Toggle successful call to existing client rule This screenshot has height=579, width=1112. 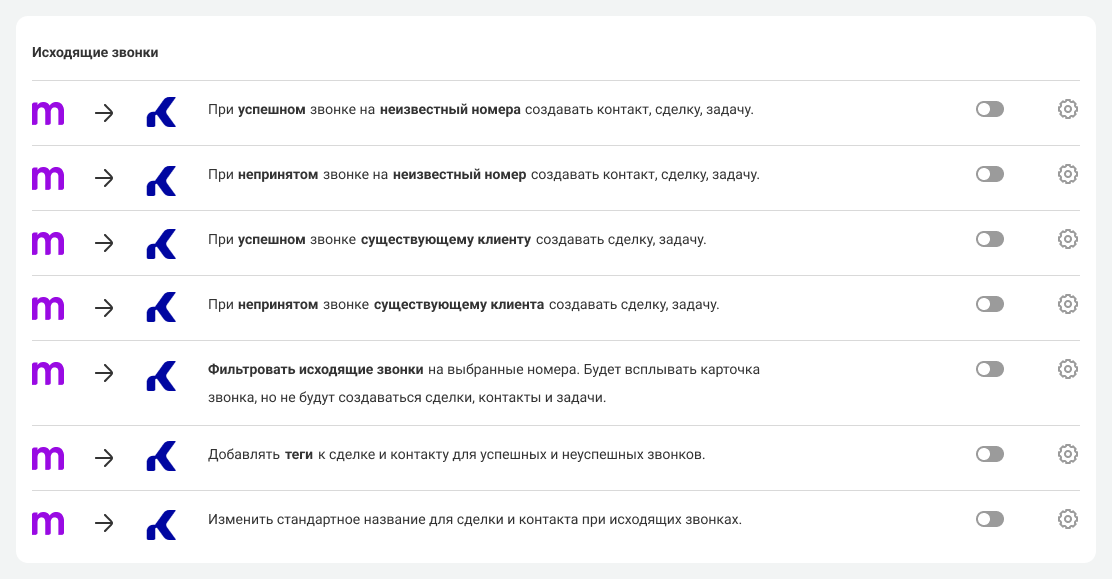989,239
